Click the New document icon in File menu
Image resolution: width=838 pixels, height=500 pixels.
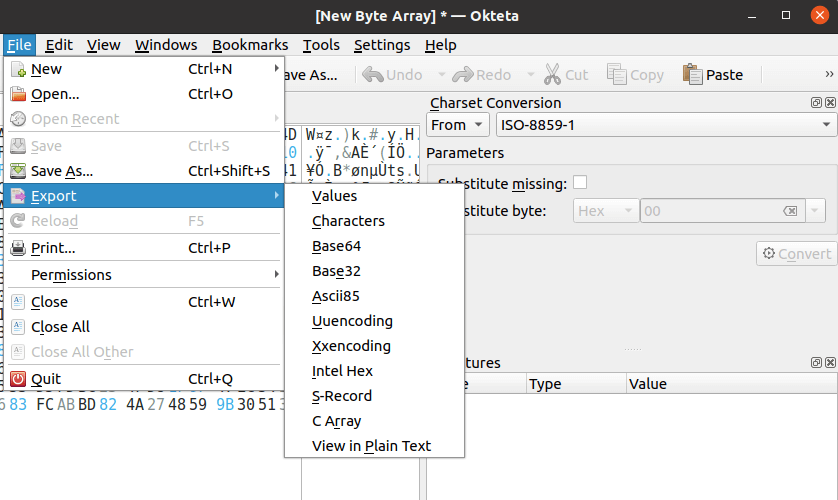18,69
